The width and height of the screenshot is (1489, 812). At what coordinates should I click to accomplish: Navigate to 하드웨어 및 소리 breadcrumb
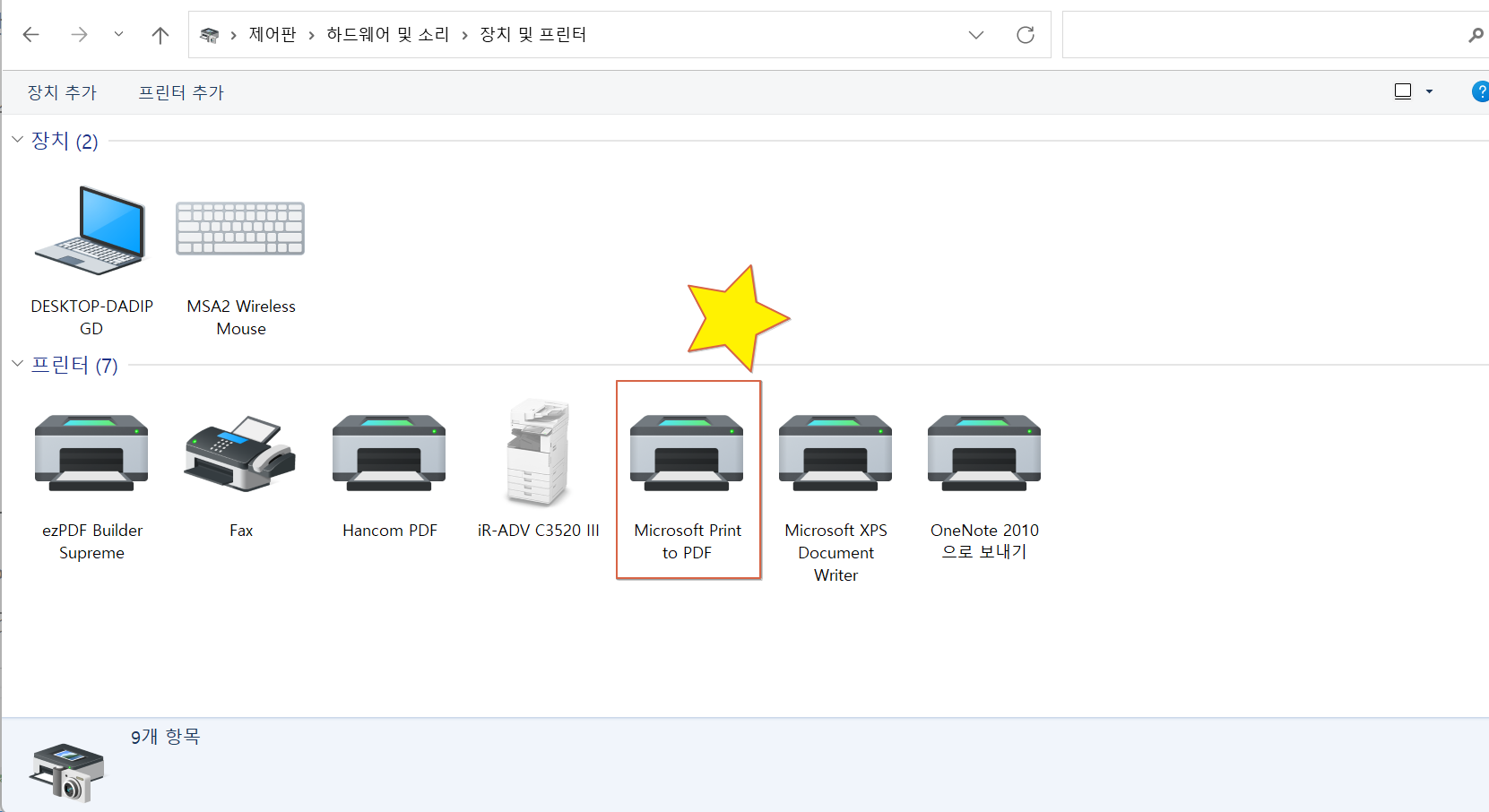(x=388, y=35)
